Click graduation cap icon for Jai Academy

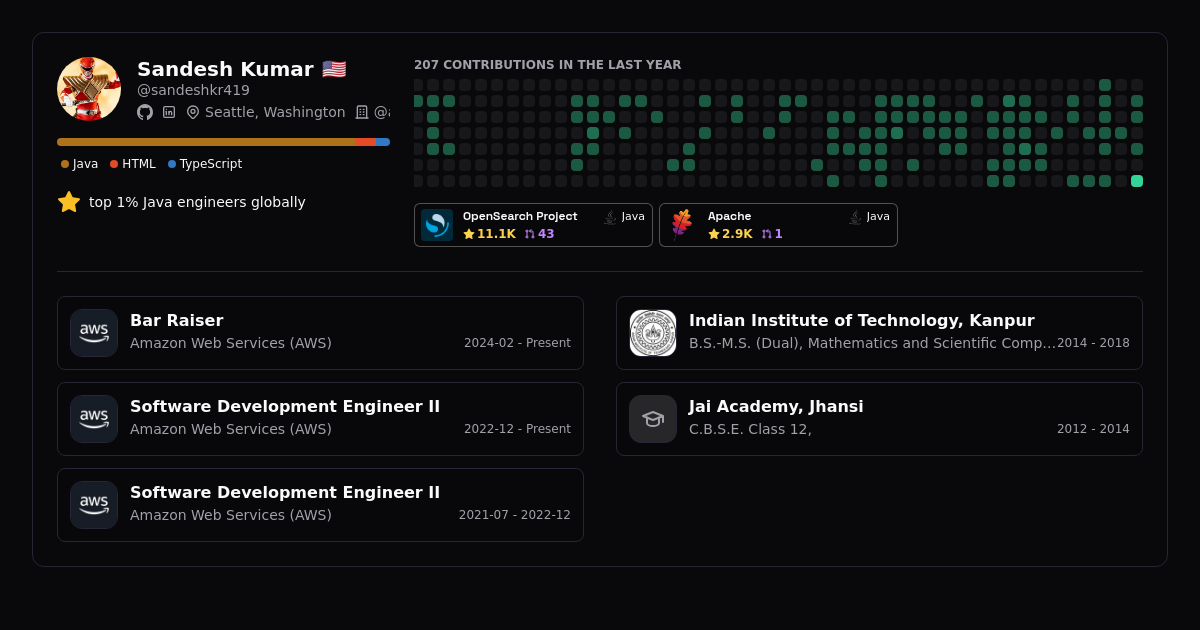click(653, 419)
